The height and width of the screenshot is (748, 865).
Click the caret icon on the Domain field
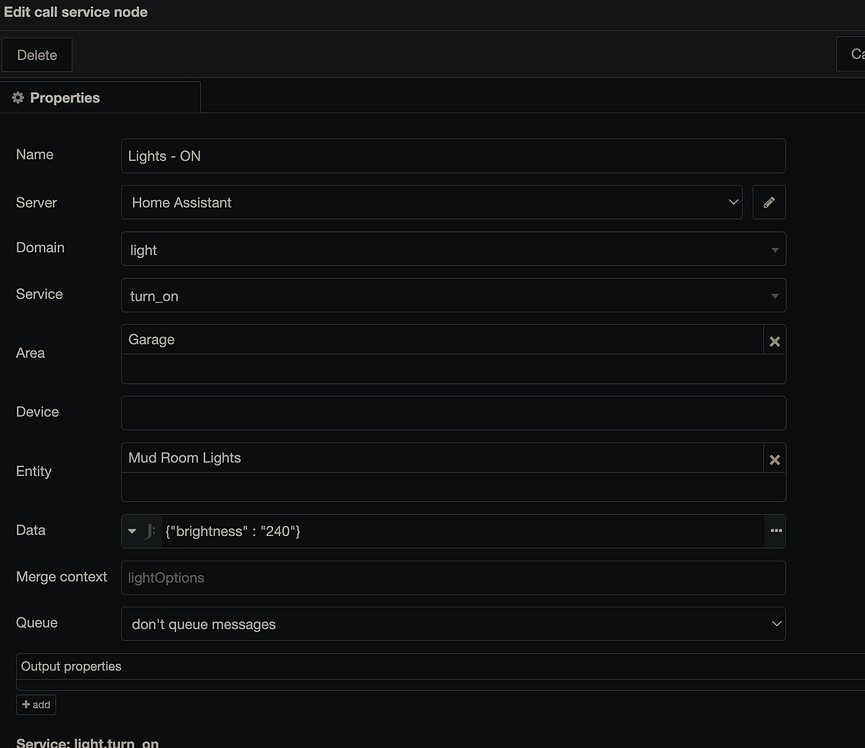[x=775, y=249]
